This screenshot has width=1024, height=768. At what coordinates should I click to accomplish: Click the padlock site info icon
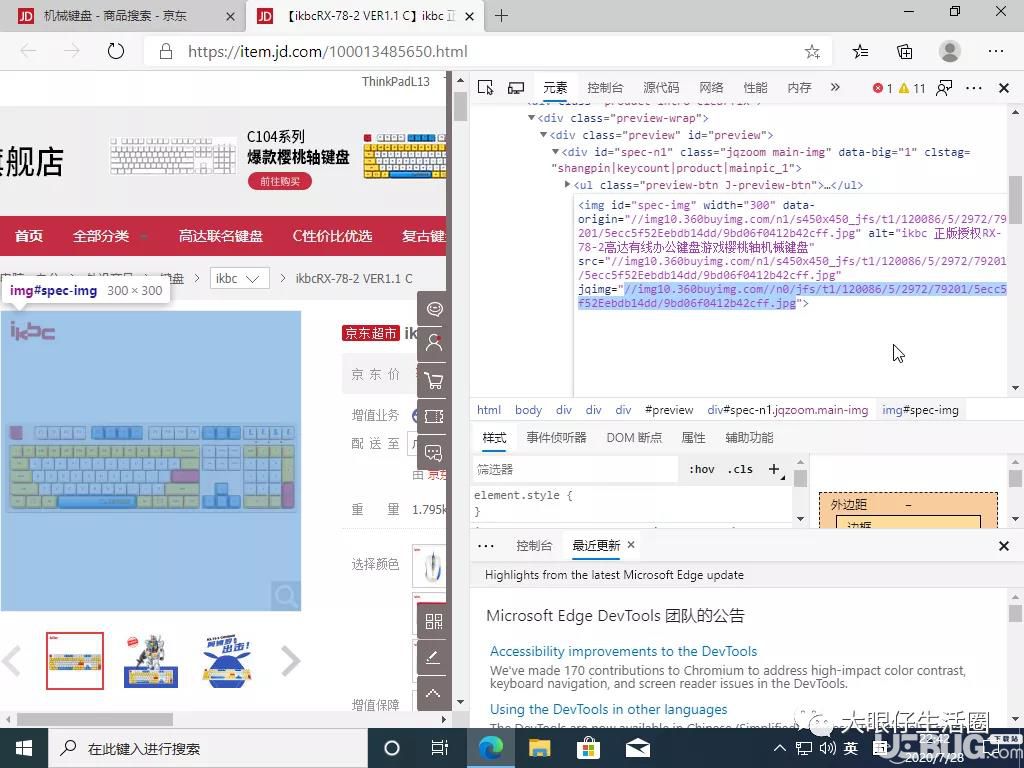[x=166, y=52]
